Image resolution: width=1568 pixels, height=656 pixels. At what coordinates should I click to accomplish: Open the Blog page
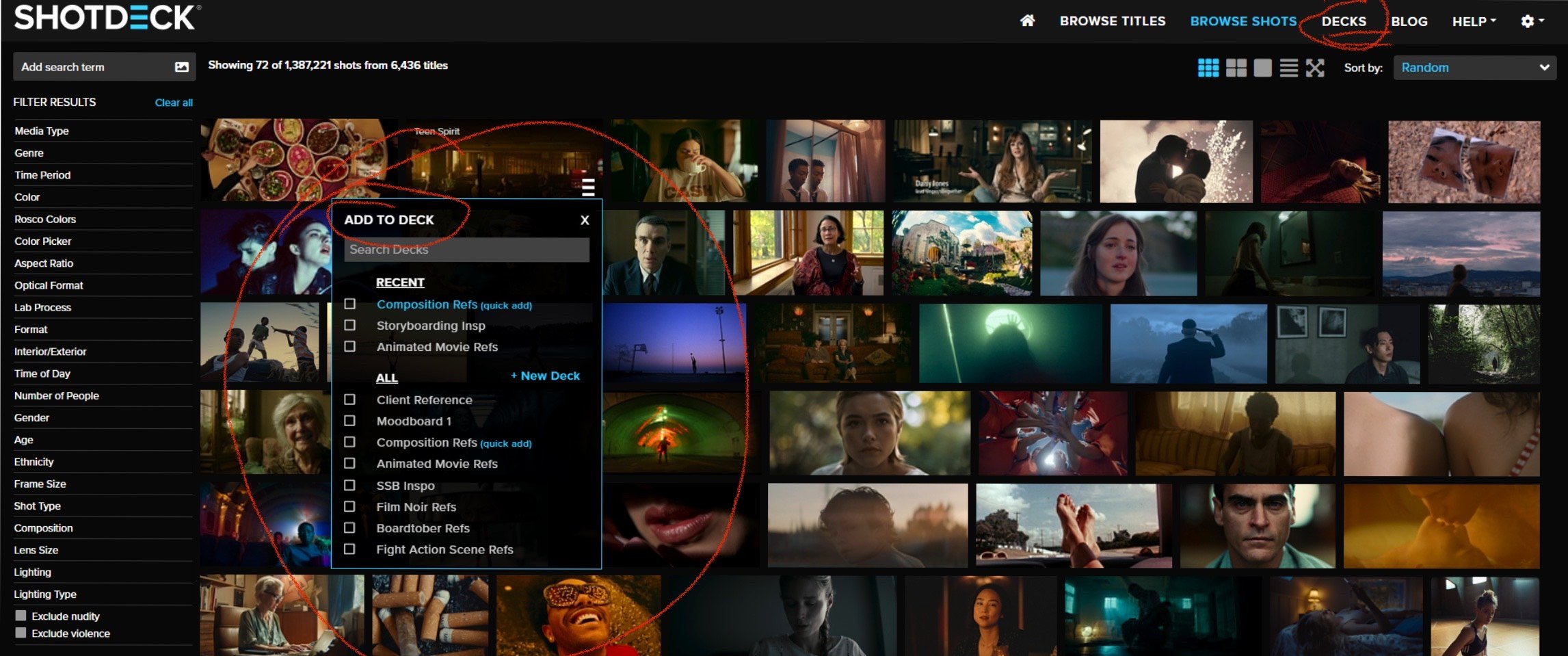coord(1409,21)
